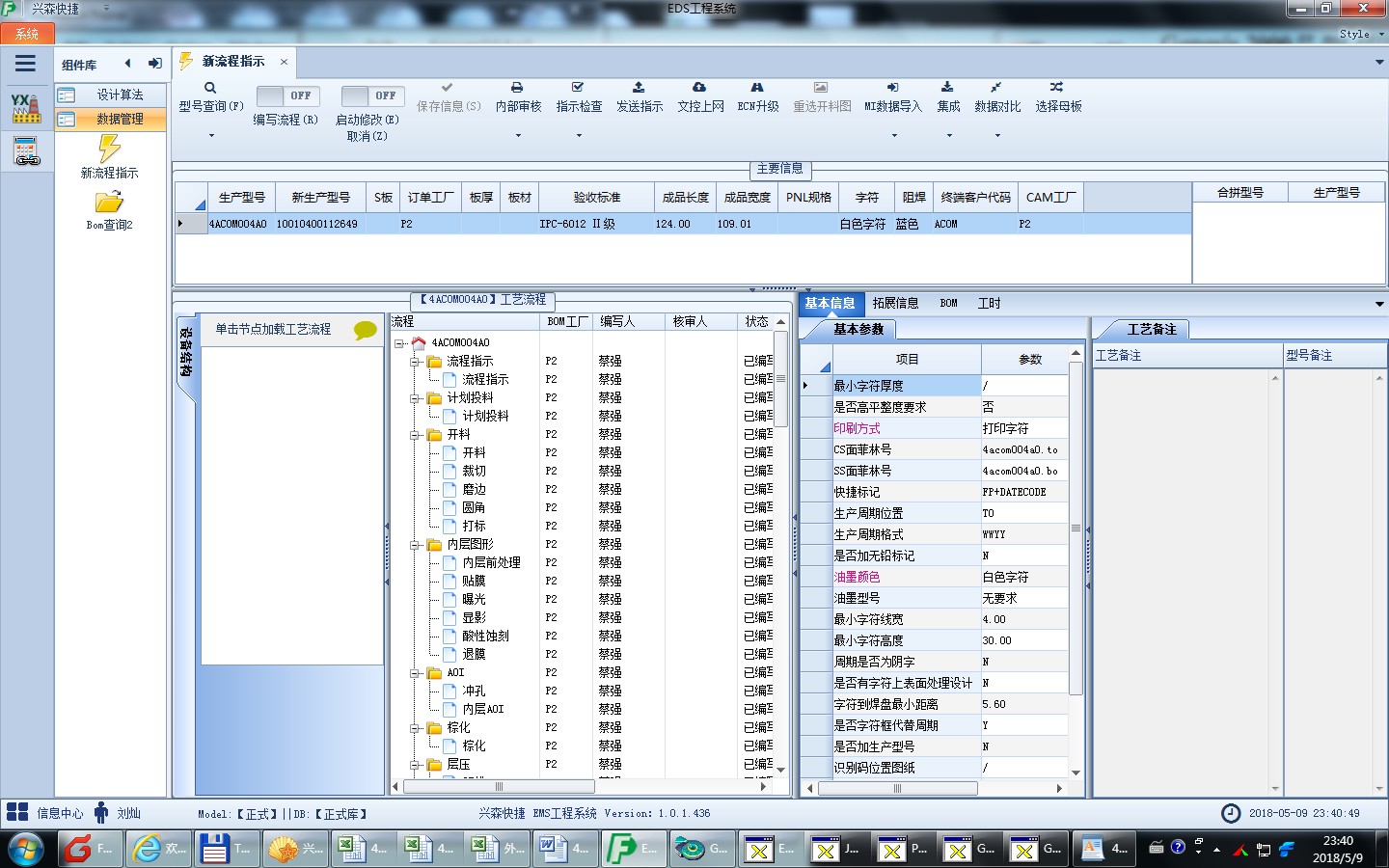Collapse the 流程指示 folder tree node
1389x868 pixels.
pos(414,362)
